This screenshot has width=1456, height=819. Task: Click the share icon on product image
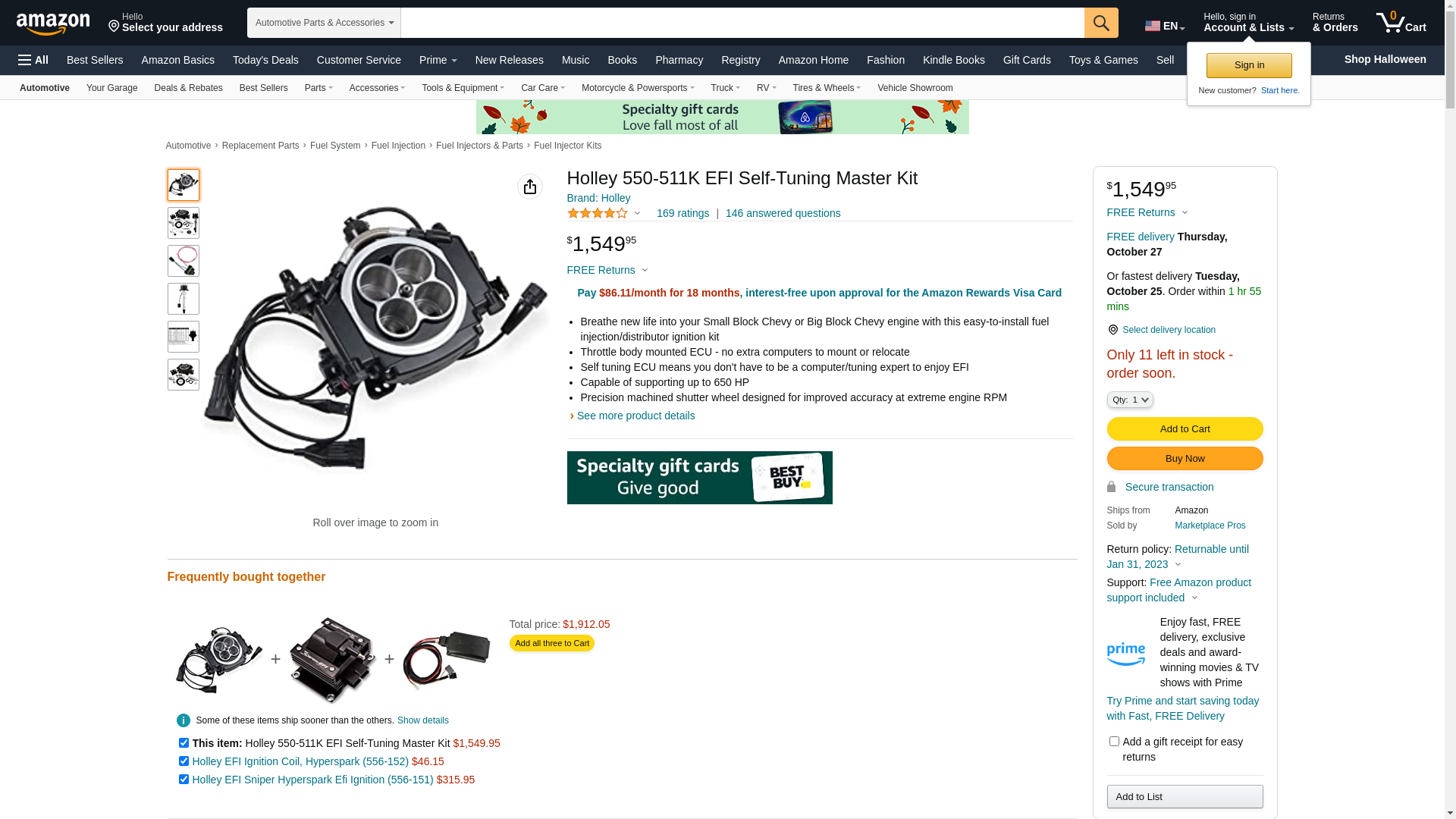[x=530, y=187]
